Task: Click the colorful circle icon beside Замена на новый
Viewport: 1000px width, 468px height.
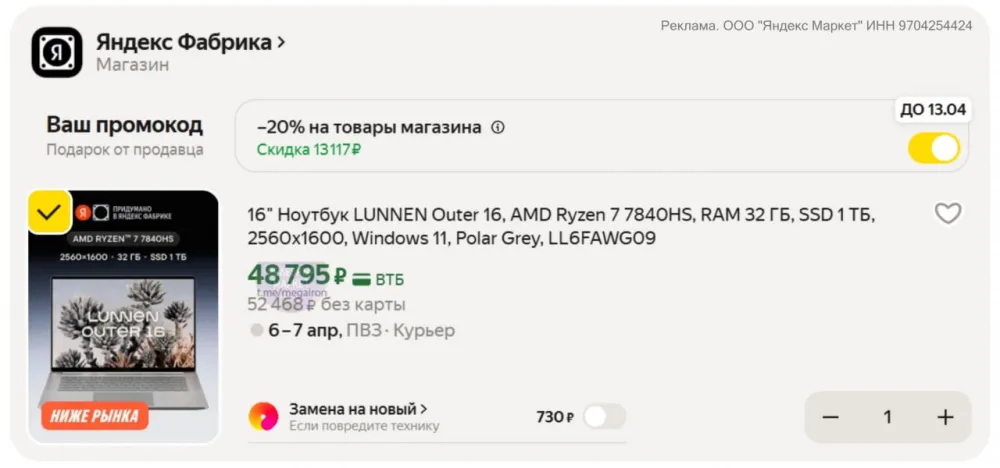Action: 263,416
